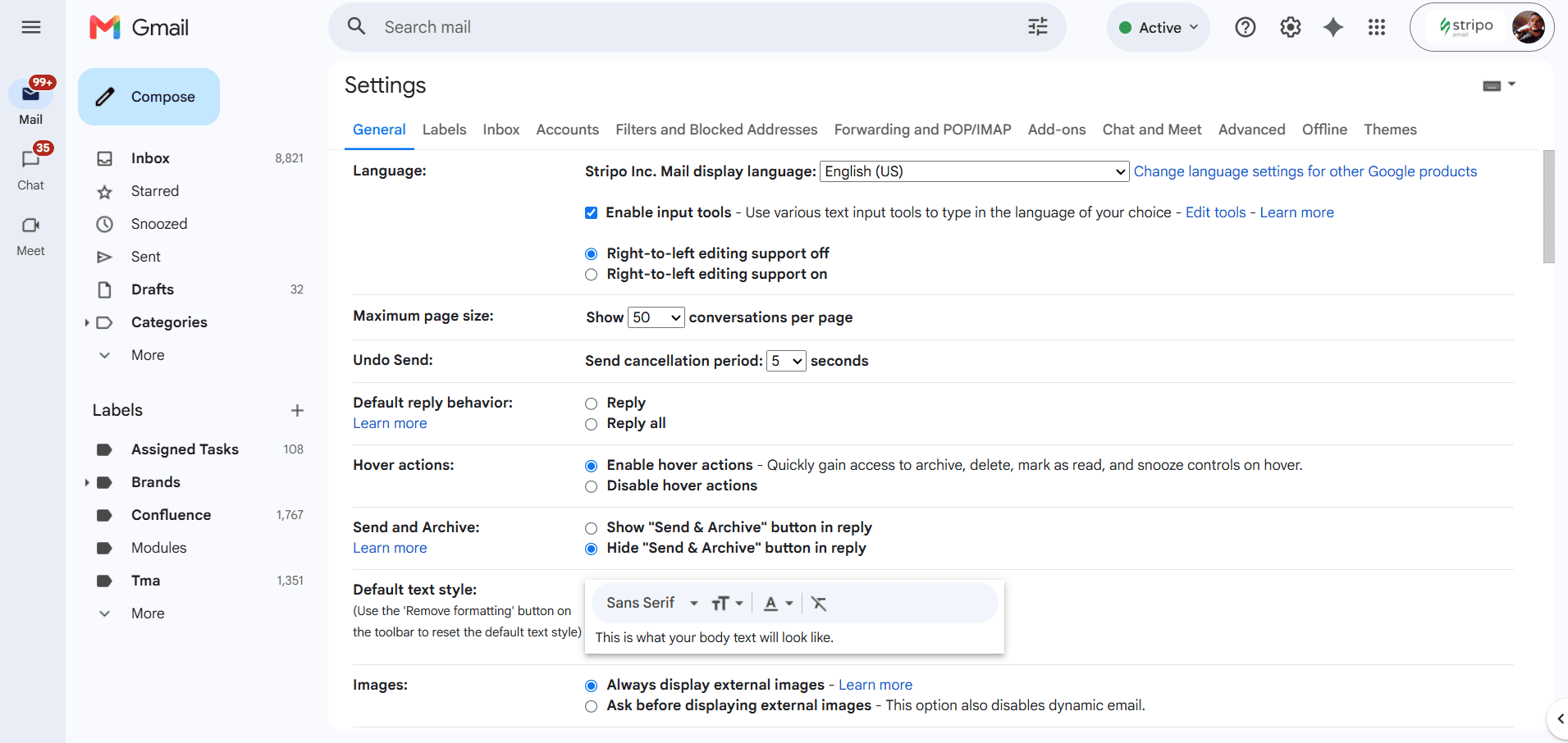Select Reply as default reply behavior

[x=591, y=403]
